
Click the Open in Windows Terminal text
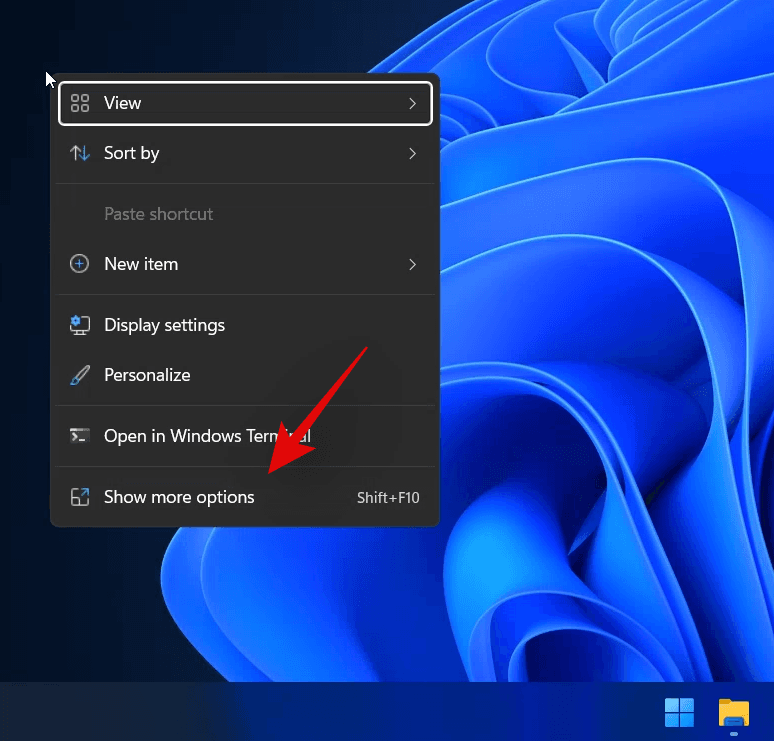207,436
